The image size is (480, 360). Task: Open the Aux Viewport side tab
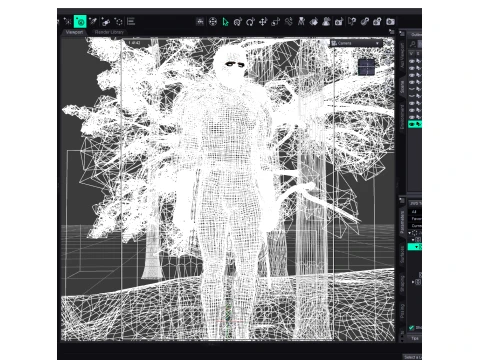(x=402, y=55)
